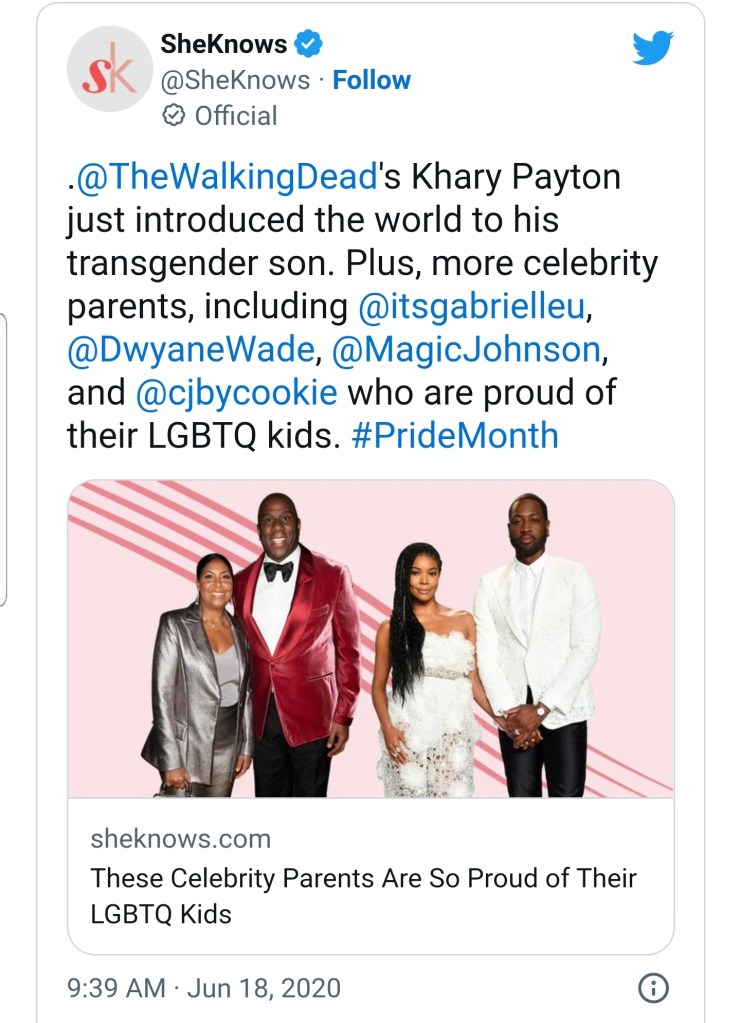740x1023 pixels.
Task: Visit the @itsgabrielleu profile mention
Action: (469, 306)
